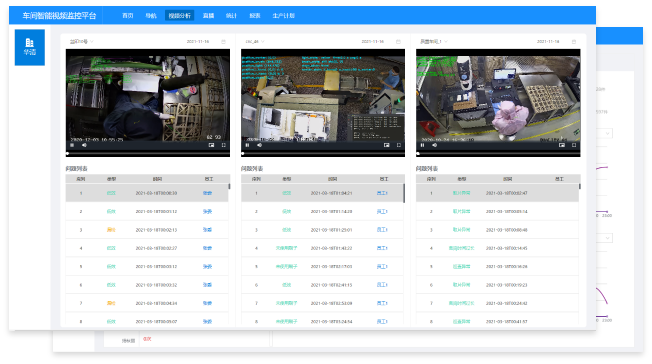Seek using the cnc_46 video progress bar
The image size is (652, 364).
[323, 154]
